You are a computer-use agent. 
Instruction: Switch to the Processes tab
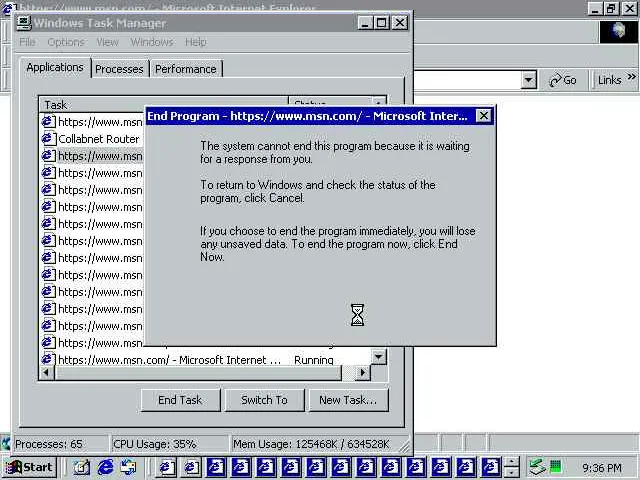pyautogui.click(x=119, y=69)
